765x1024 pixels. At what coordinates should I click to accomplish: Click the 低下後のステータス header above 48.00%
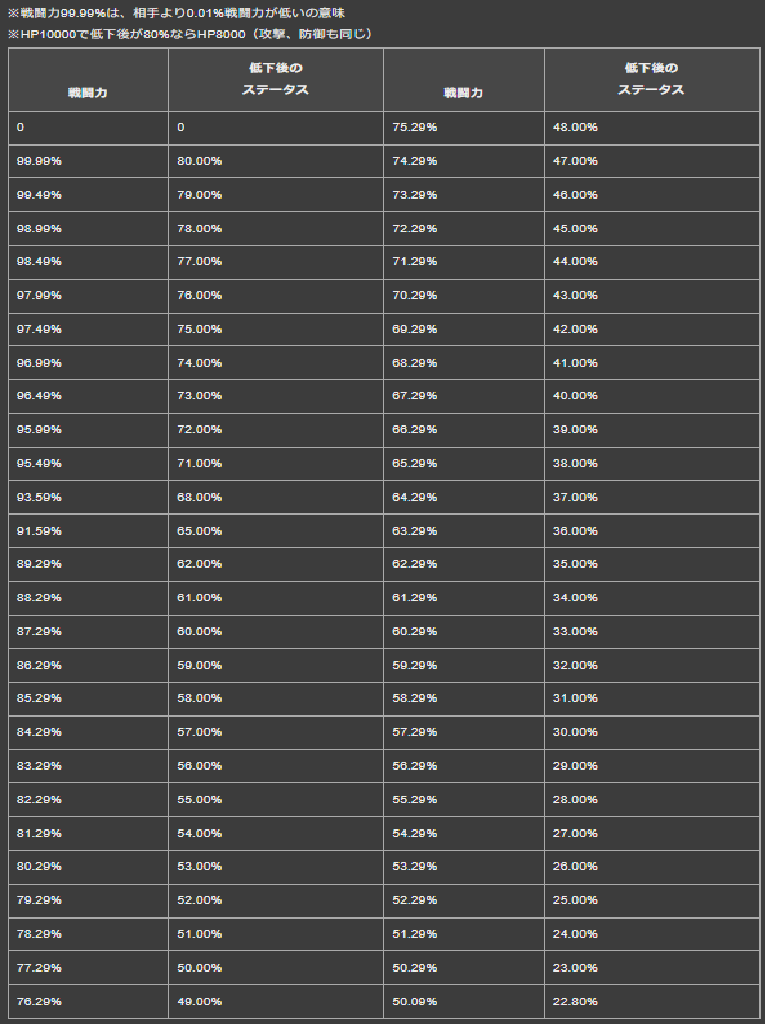pyautogui.click(x=651, y=79)
